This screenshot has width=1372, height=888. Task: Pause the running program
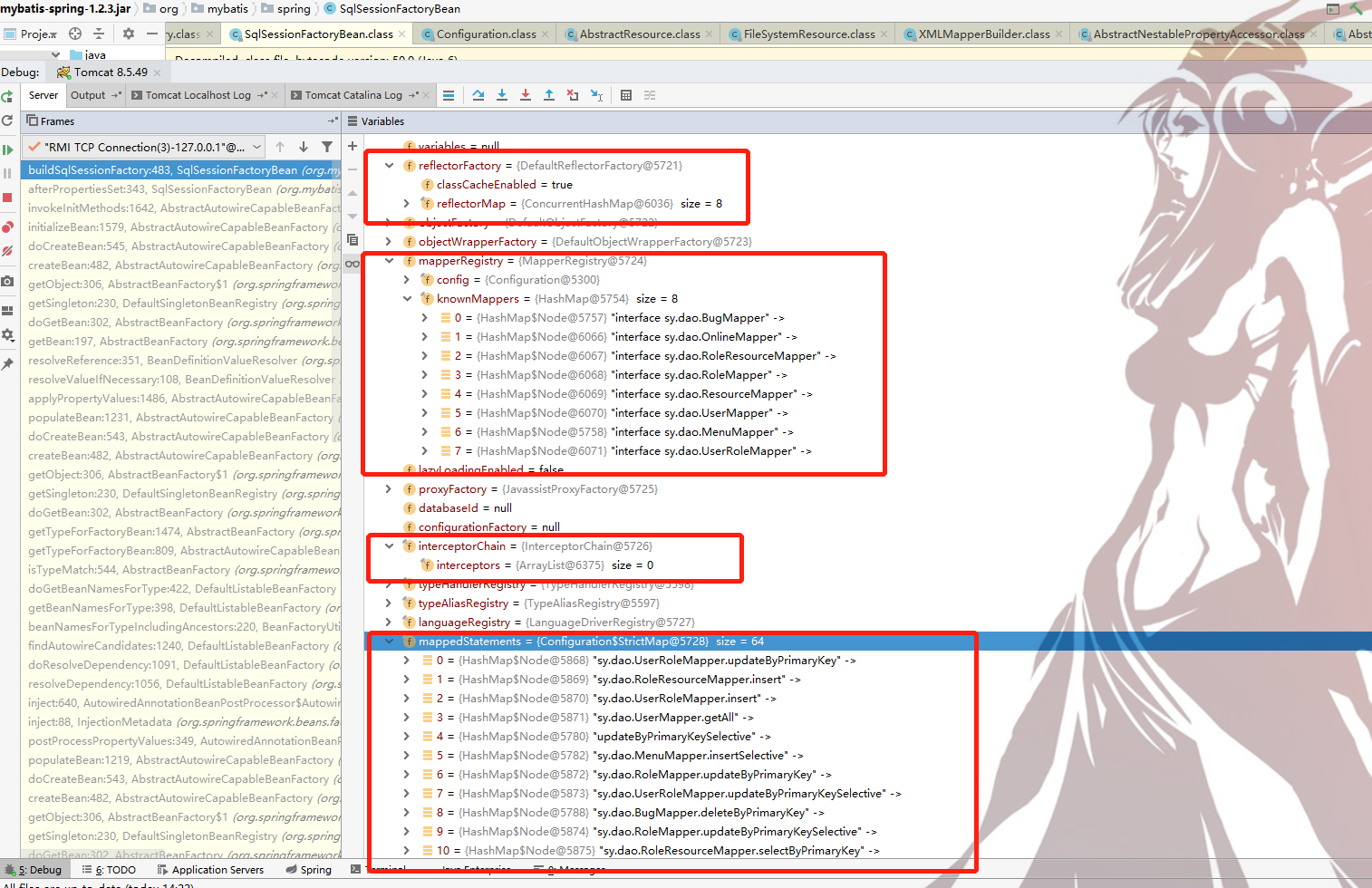click(7, 173)
